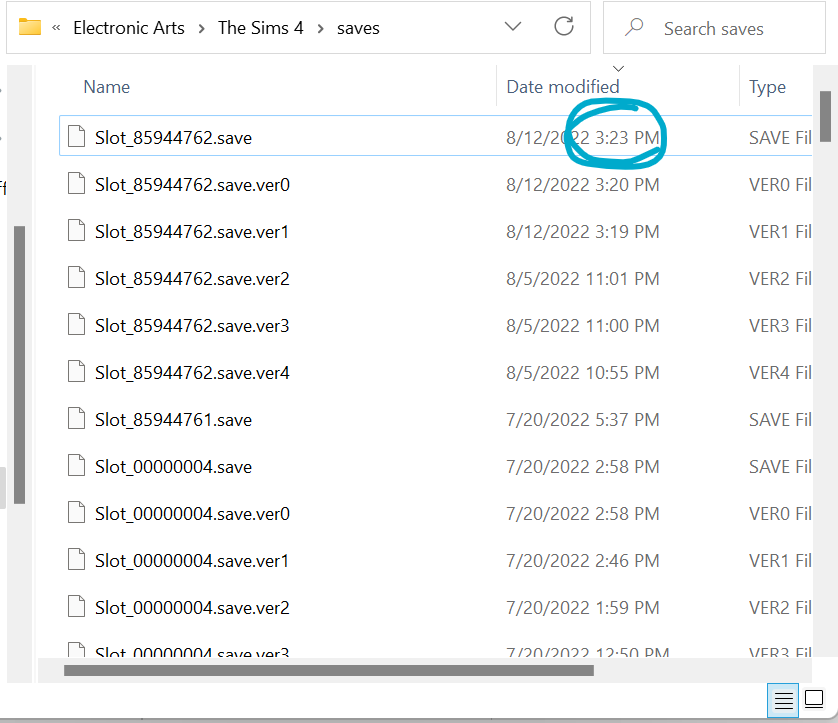Viewport: 838px width, 723px height.
Task: Sort files by Name column
Action: (x=107, y=87)
